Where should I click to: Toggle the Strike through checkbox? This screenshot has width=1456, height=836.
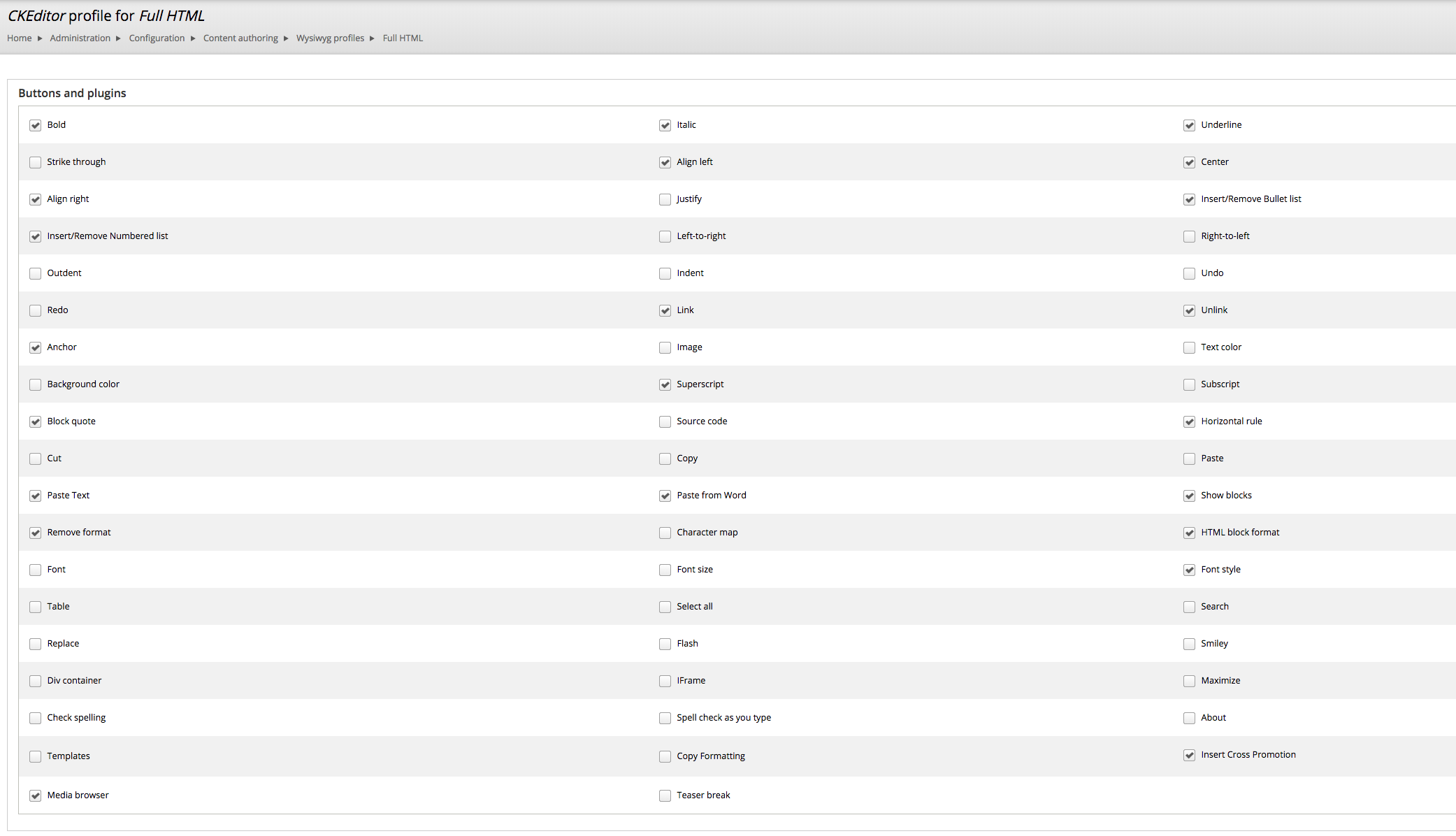36,162
